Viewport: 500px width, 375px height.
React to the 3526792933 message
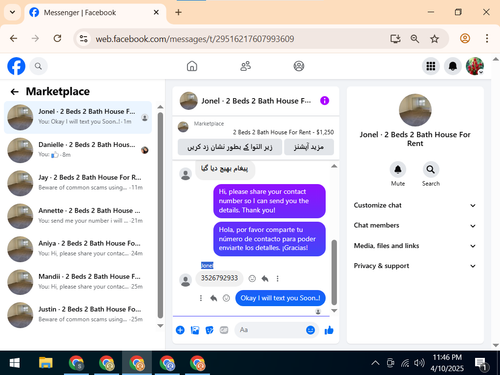tap(252, 279)
